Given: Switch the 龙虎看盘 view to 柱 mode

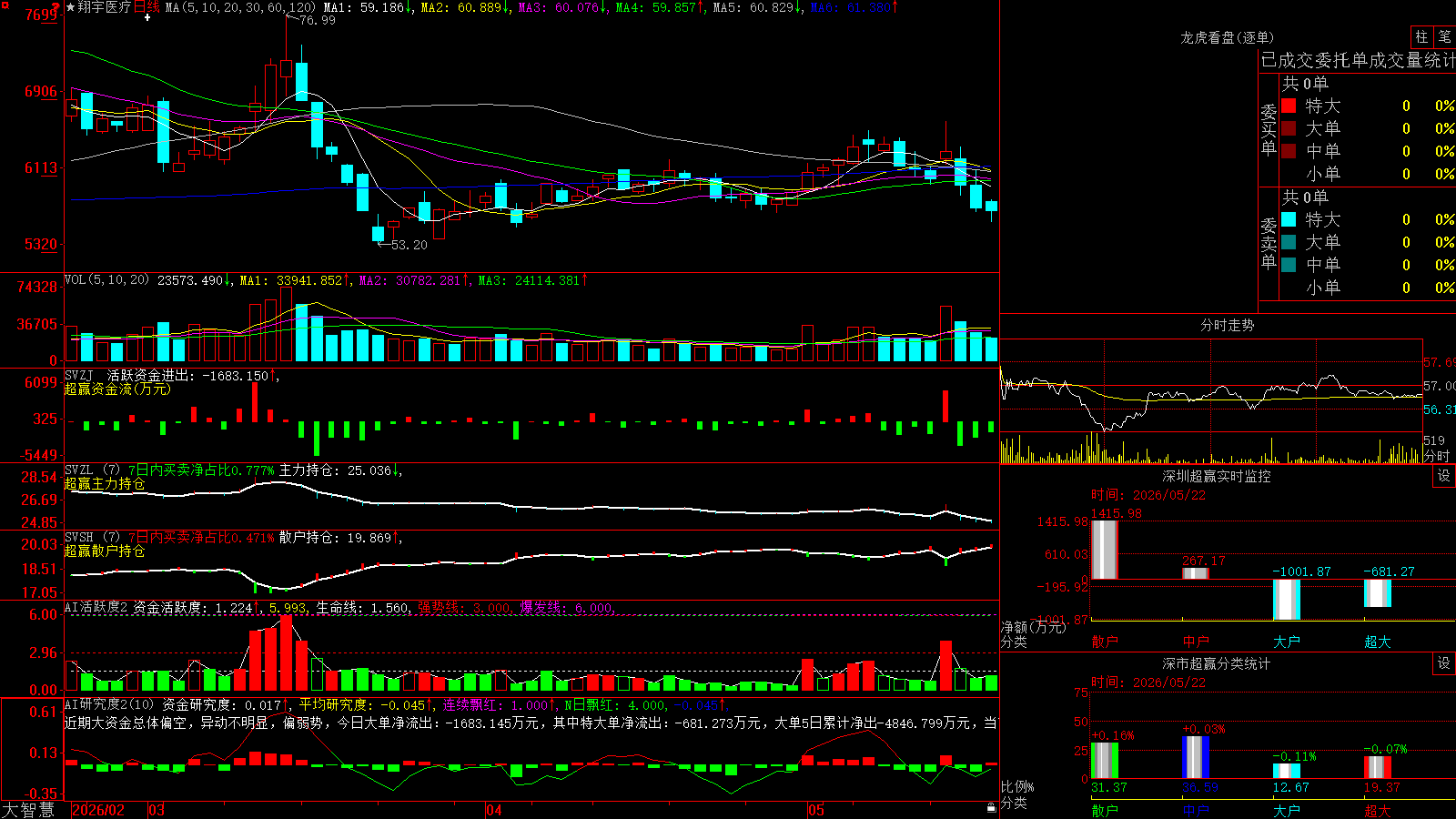Looking at the screenshot, I should [1421, 36].
